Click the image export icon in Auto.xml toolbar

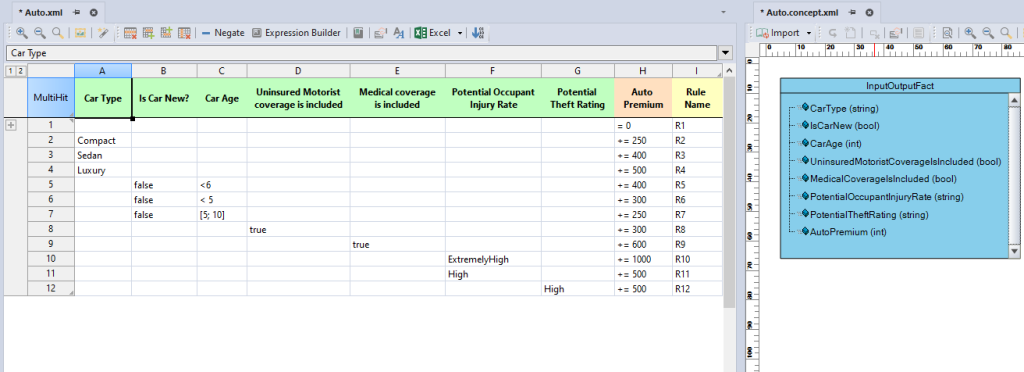pos(80,33)
